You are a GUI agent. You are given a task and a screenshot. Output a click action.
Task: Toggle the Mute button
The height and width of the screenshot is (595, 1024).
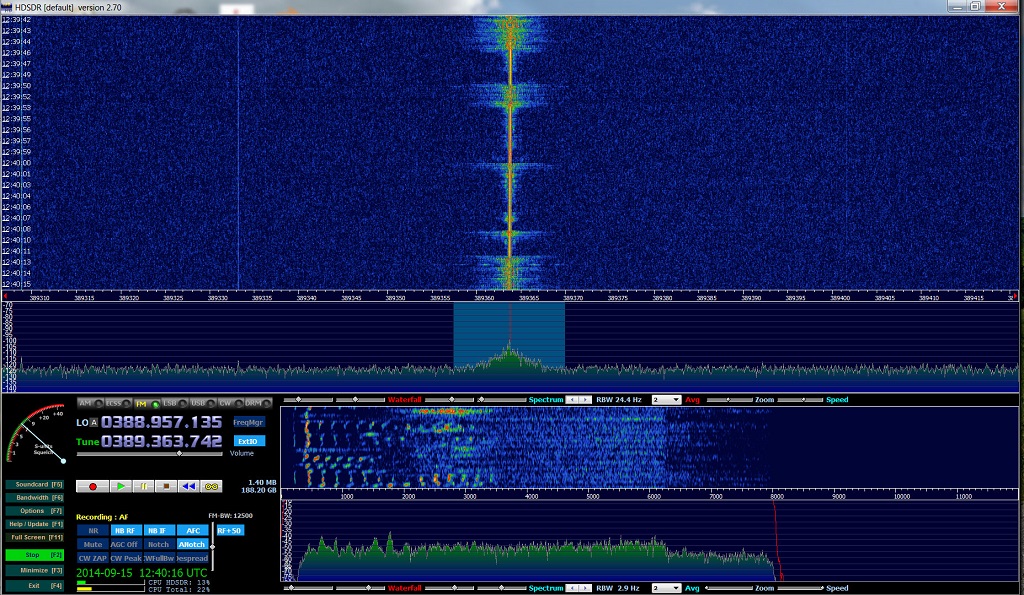[x=93, y=544]
